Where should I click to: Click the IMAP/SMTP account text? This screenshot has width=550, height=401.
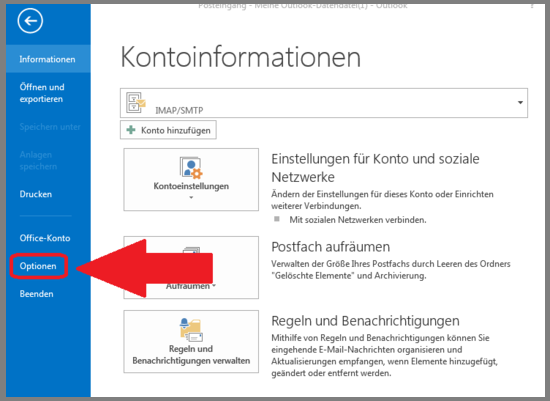coord(179,111)
